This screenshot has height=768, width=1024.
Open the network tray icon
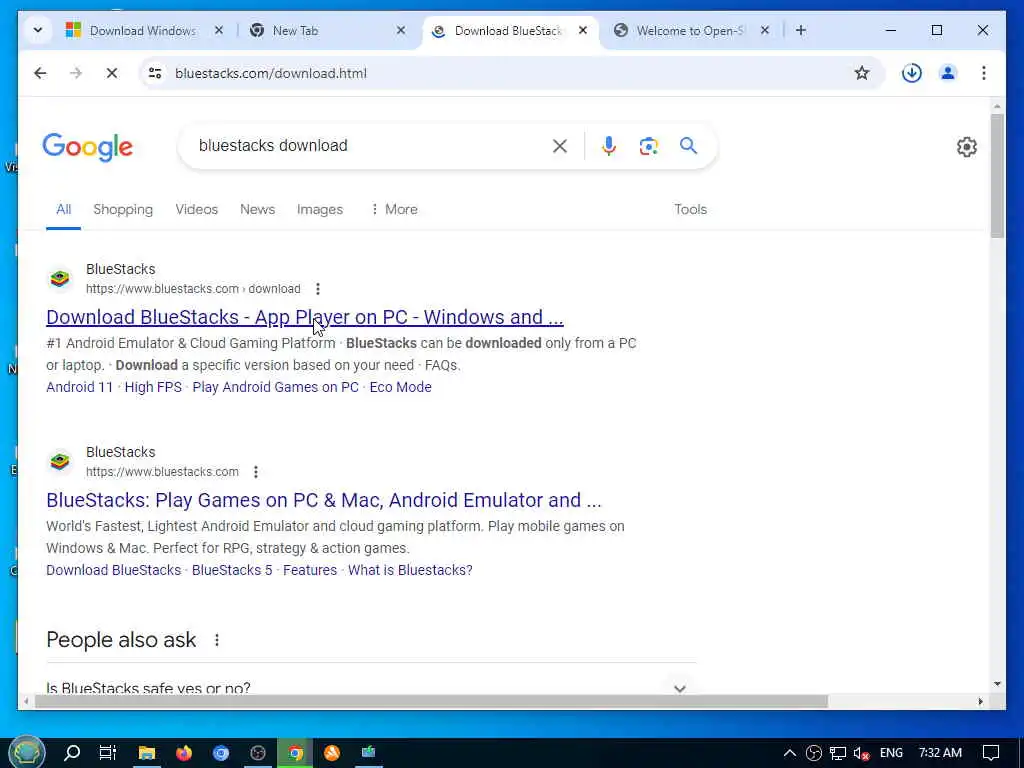coord(838,754)
